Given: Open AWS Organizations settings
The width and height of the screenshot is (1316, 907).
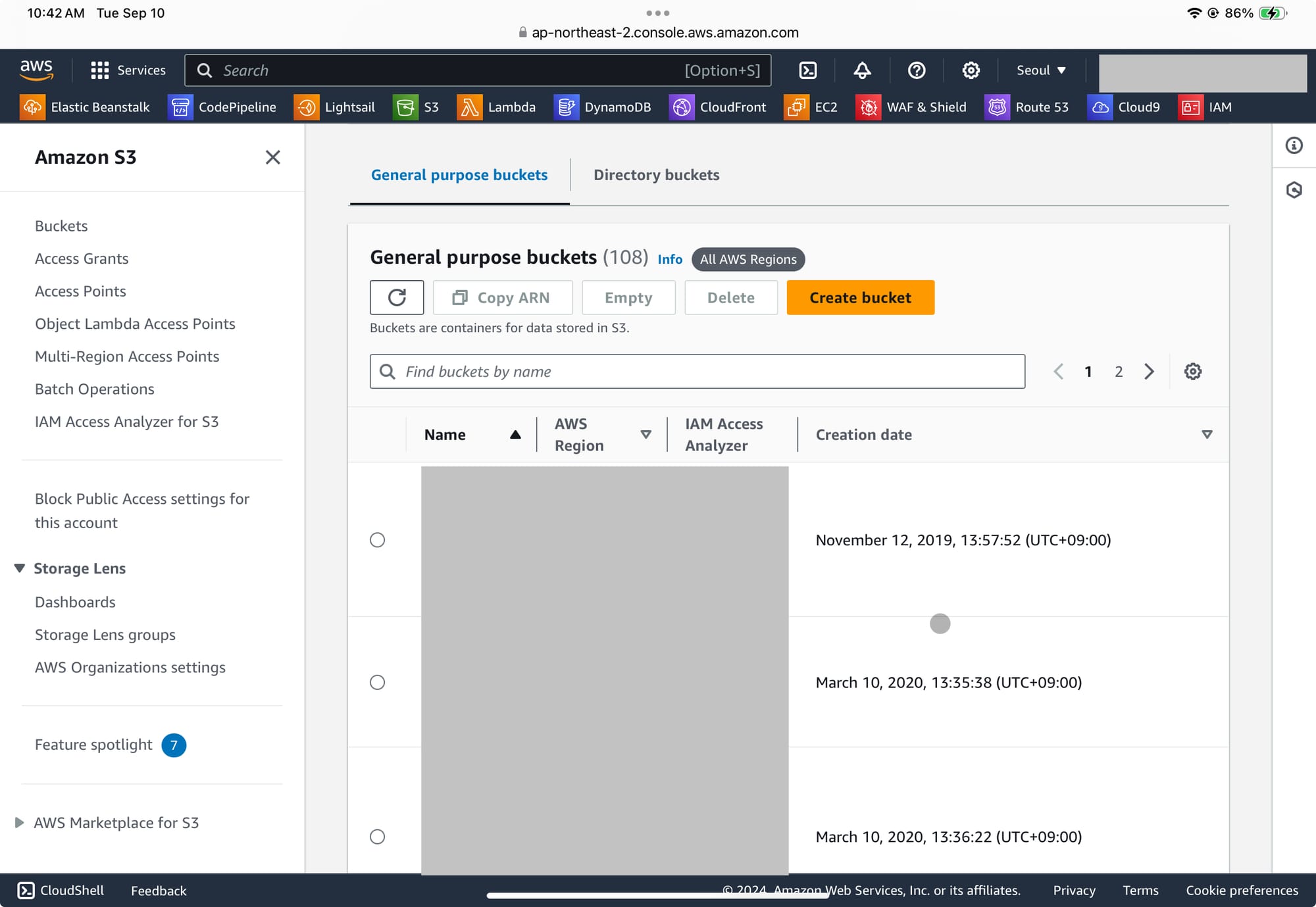Looking at the screenshot, I should 130,668.
